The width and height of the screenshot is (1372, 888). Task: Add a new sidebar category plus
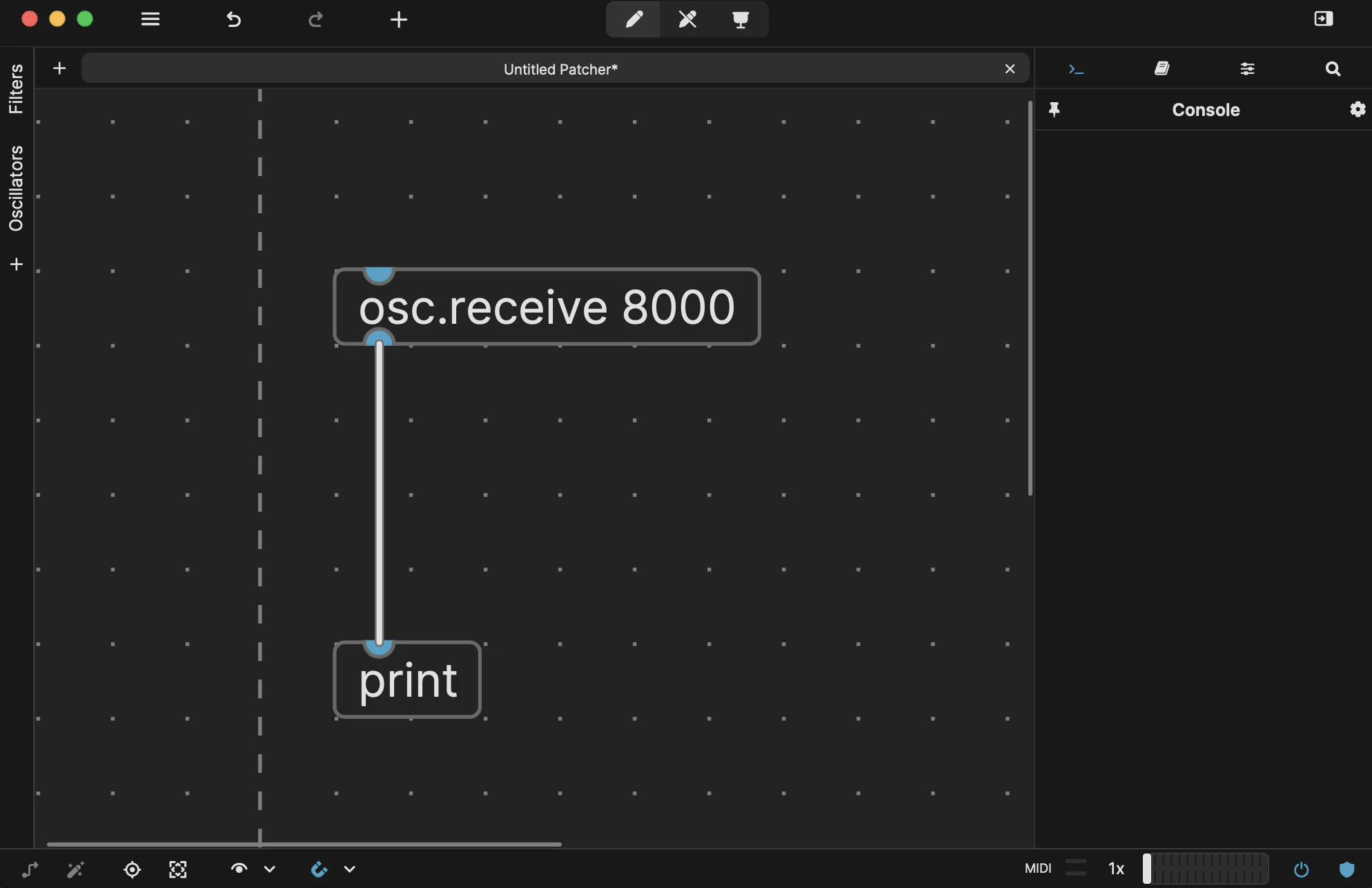click(17, 264)
